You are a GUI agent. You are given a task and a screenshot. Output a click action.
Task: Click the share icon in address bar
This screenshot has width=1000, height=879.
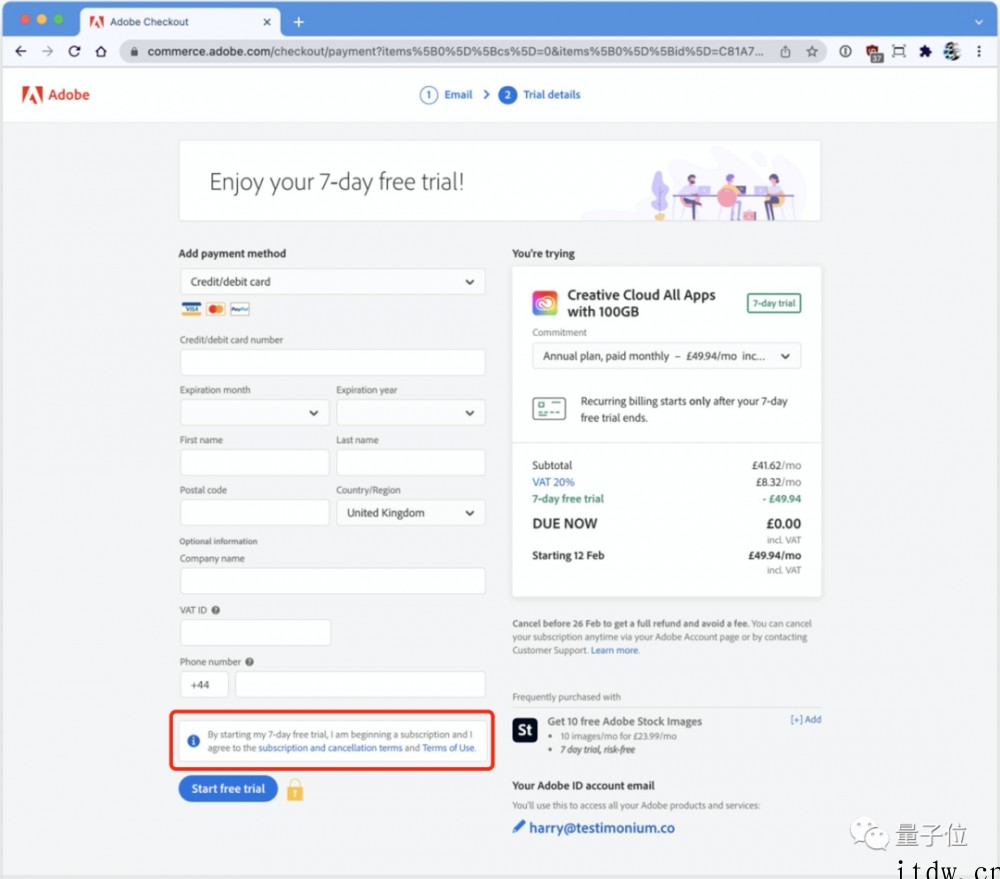[x=785, y=52]
